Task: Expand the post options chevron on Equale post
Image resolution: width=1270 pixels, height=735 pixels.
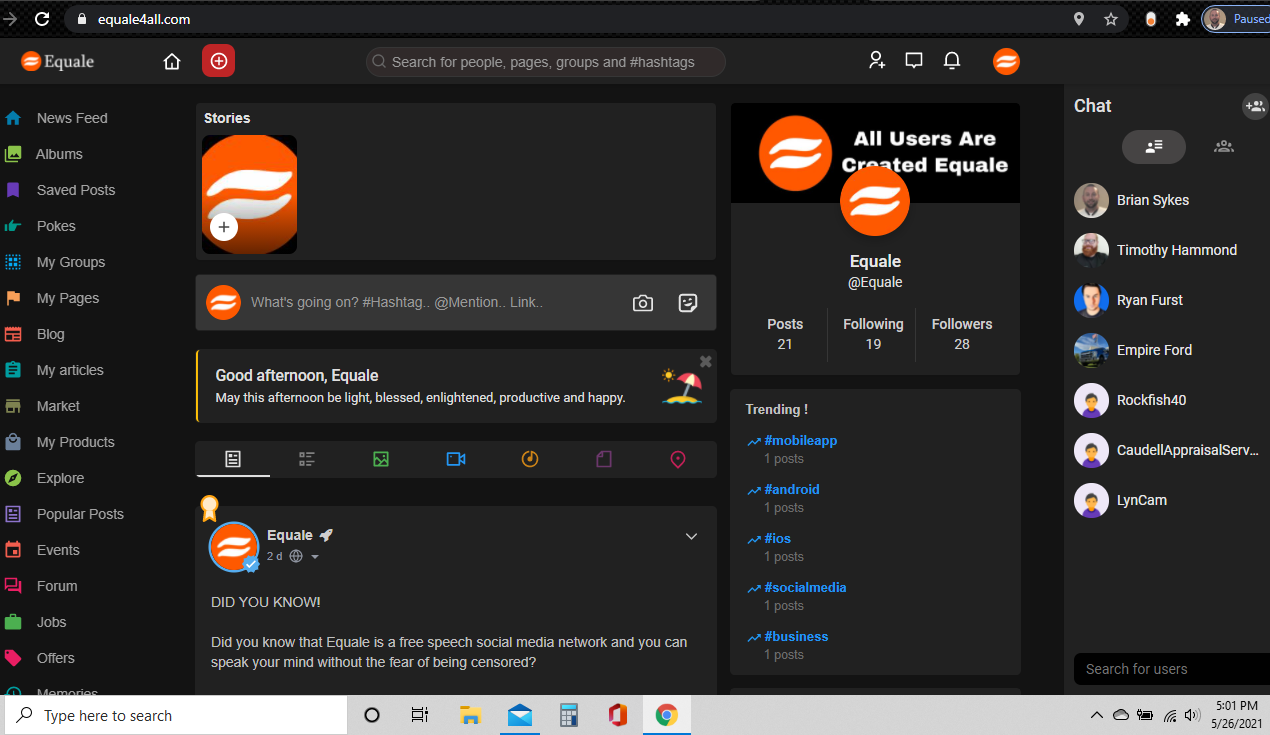Action: [x=691, y=536]
